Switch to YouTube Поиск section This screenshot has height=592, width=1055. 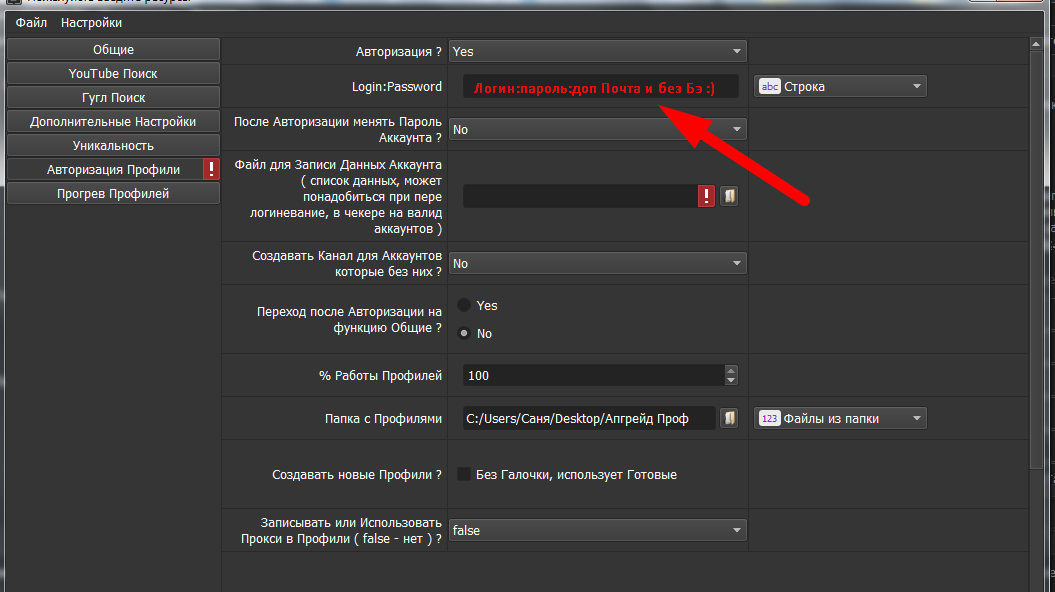click(x=113, y=74)
